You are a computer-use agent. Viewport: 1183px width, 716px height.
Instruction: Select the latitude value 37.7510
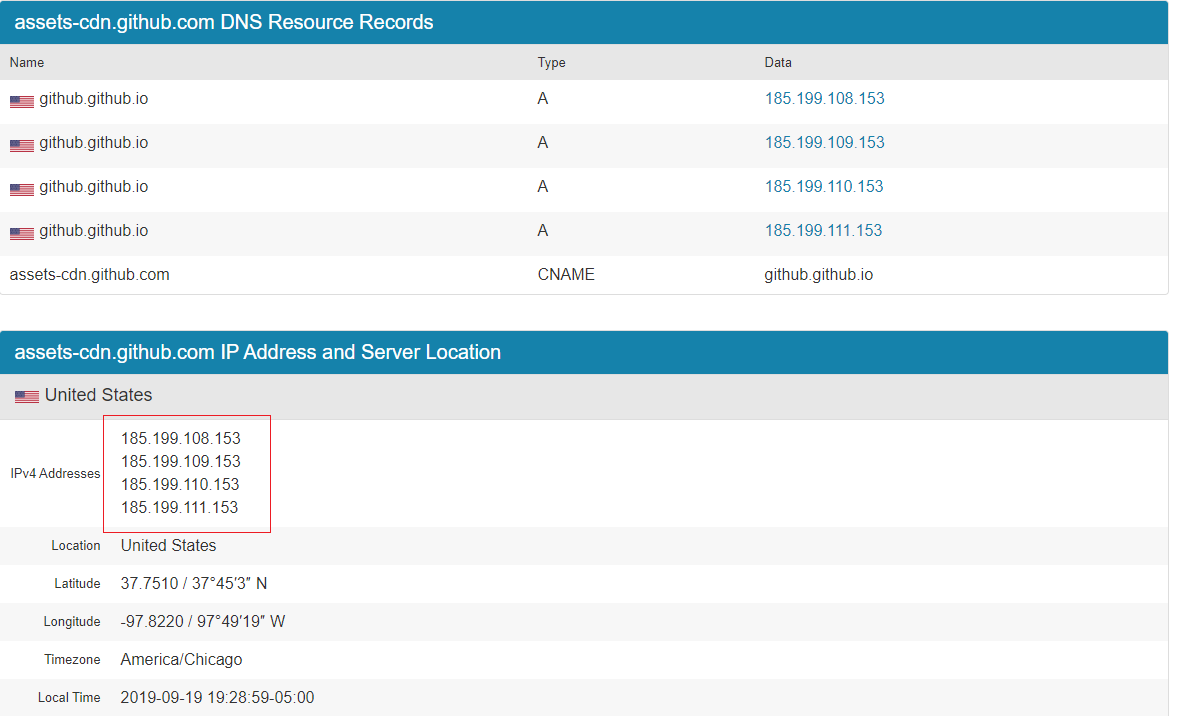point(149,584)
